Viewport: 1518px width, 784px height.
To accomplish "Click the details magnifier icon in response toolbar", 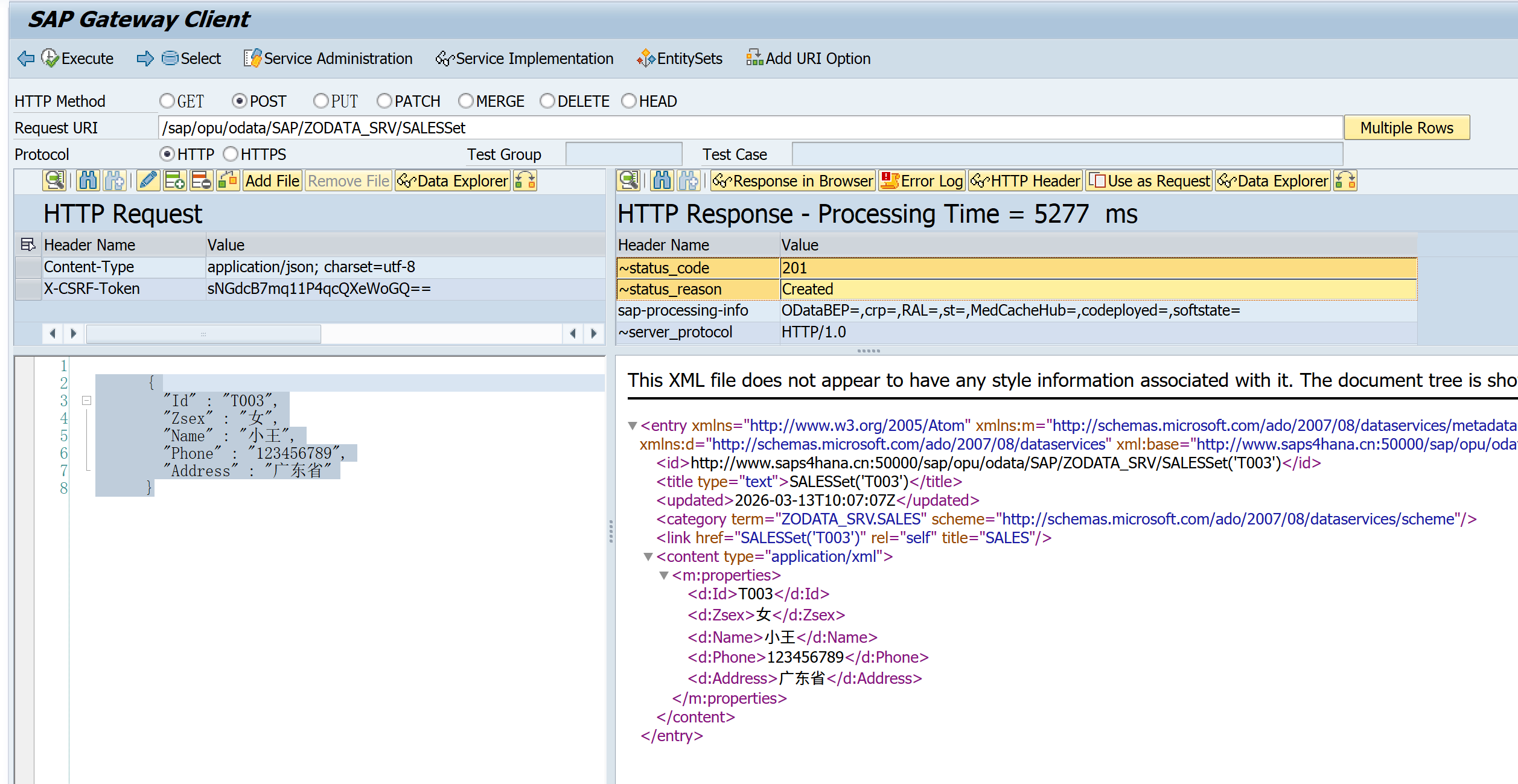I will click(629, 181).
